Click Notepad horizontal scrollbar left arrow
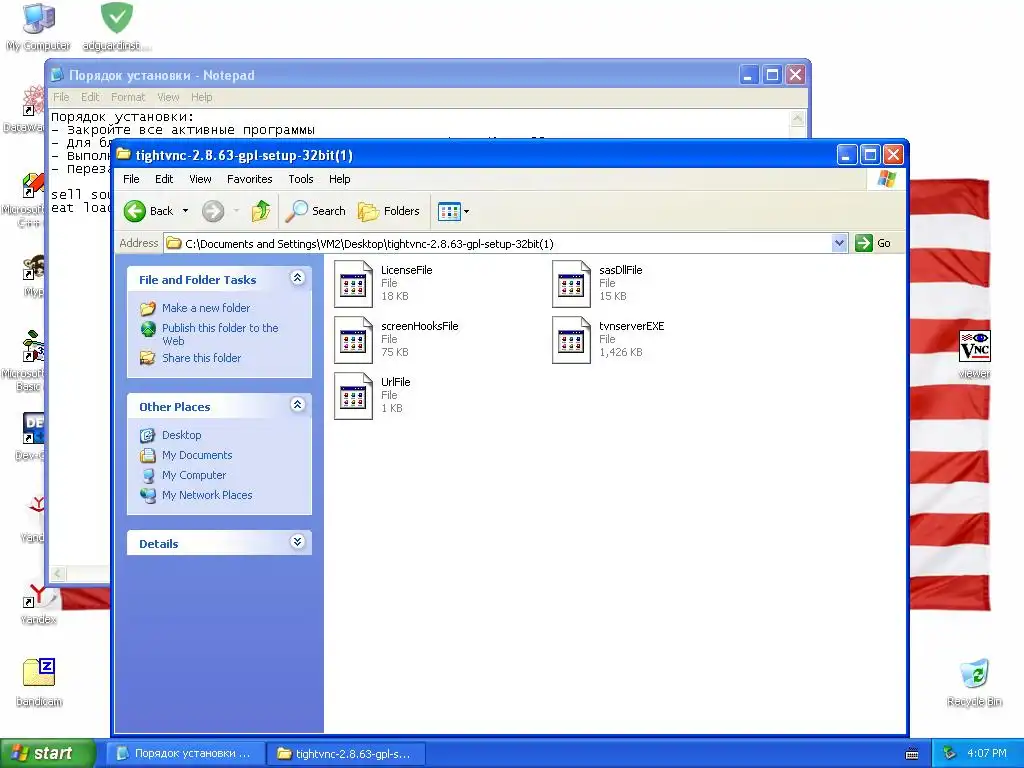1024x768 pixels. (57, 573)
